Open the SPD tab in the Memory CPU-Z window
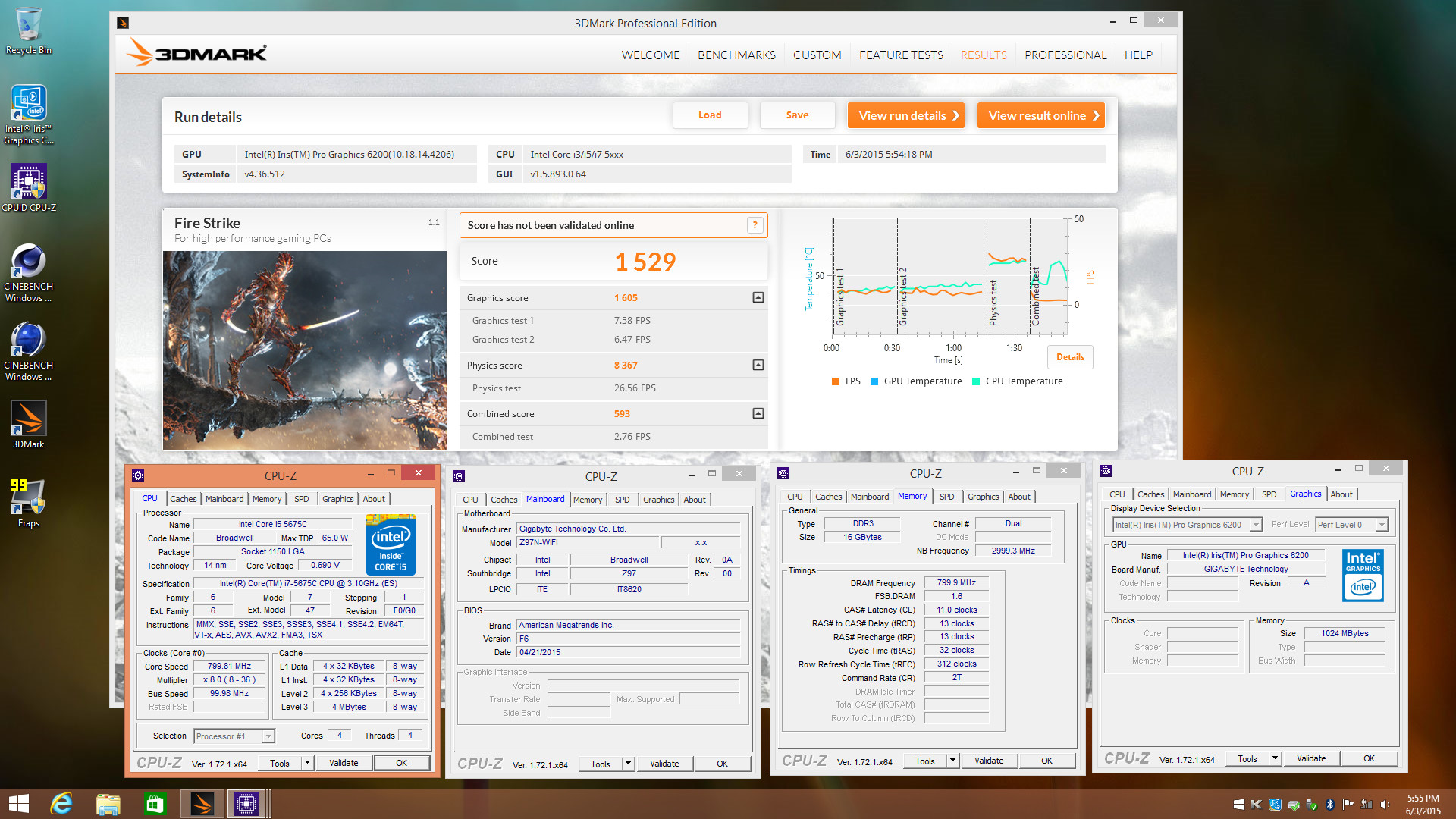Viewport: 1456px width, 819px height. 946,497
